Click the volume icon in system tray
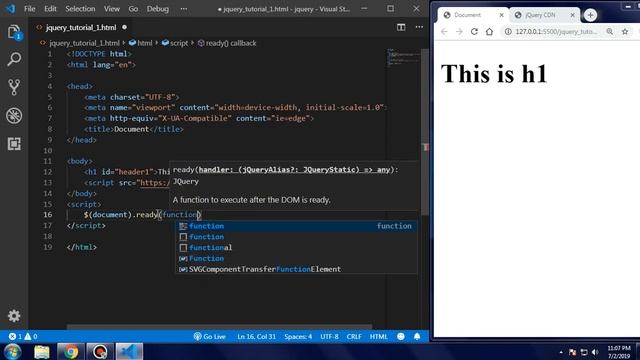 tap(595, 352)
